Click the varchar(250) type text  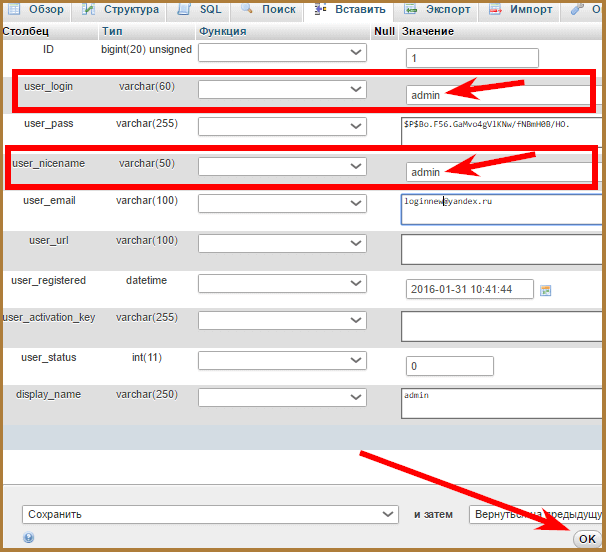(147, 394)
